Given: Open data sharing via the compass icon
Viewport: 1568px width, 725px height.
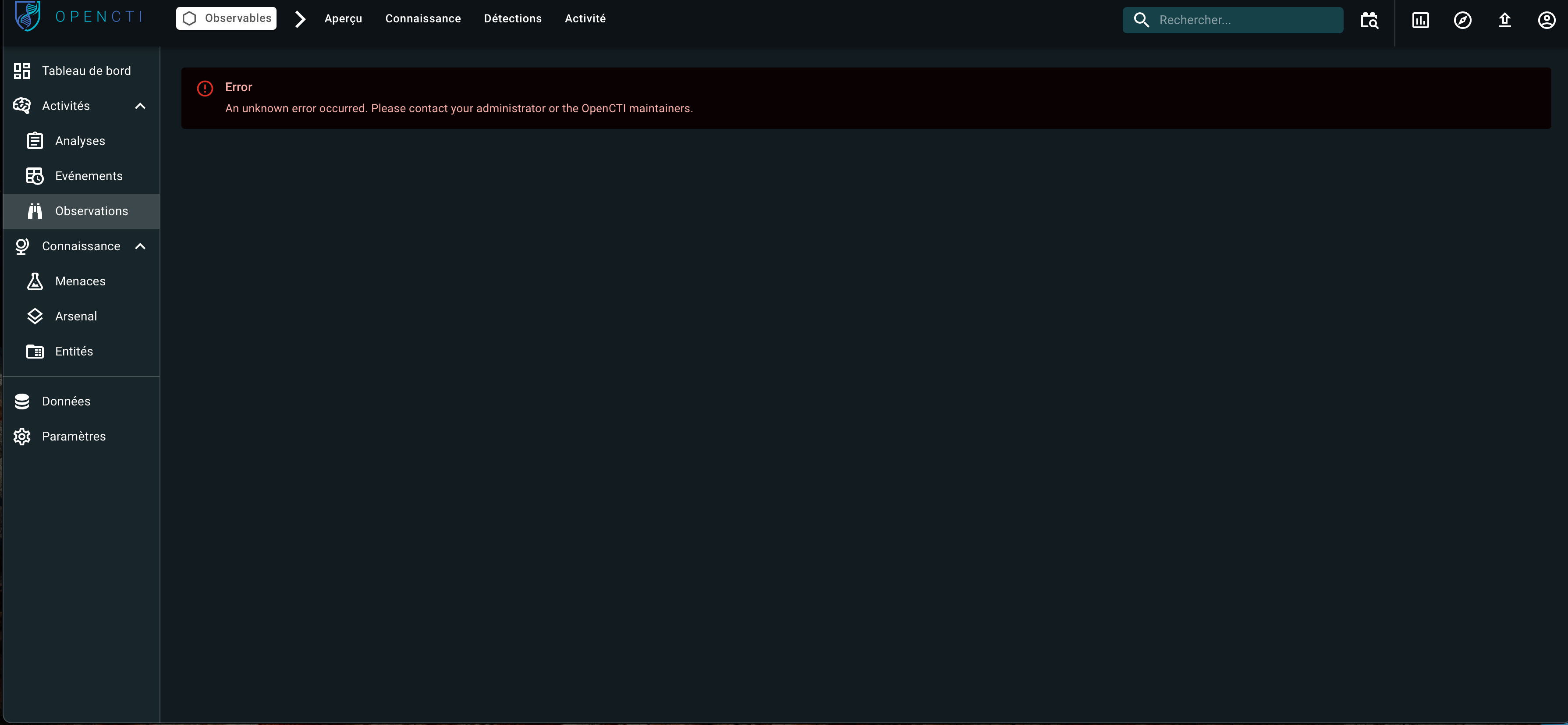Looking at the screenshot, I should tap(1463, 19).
